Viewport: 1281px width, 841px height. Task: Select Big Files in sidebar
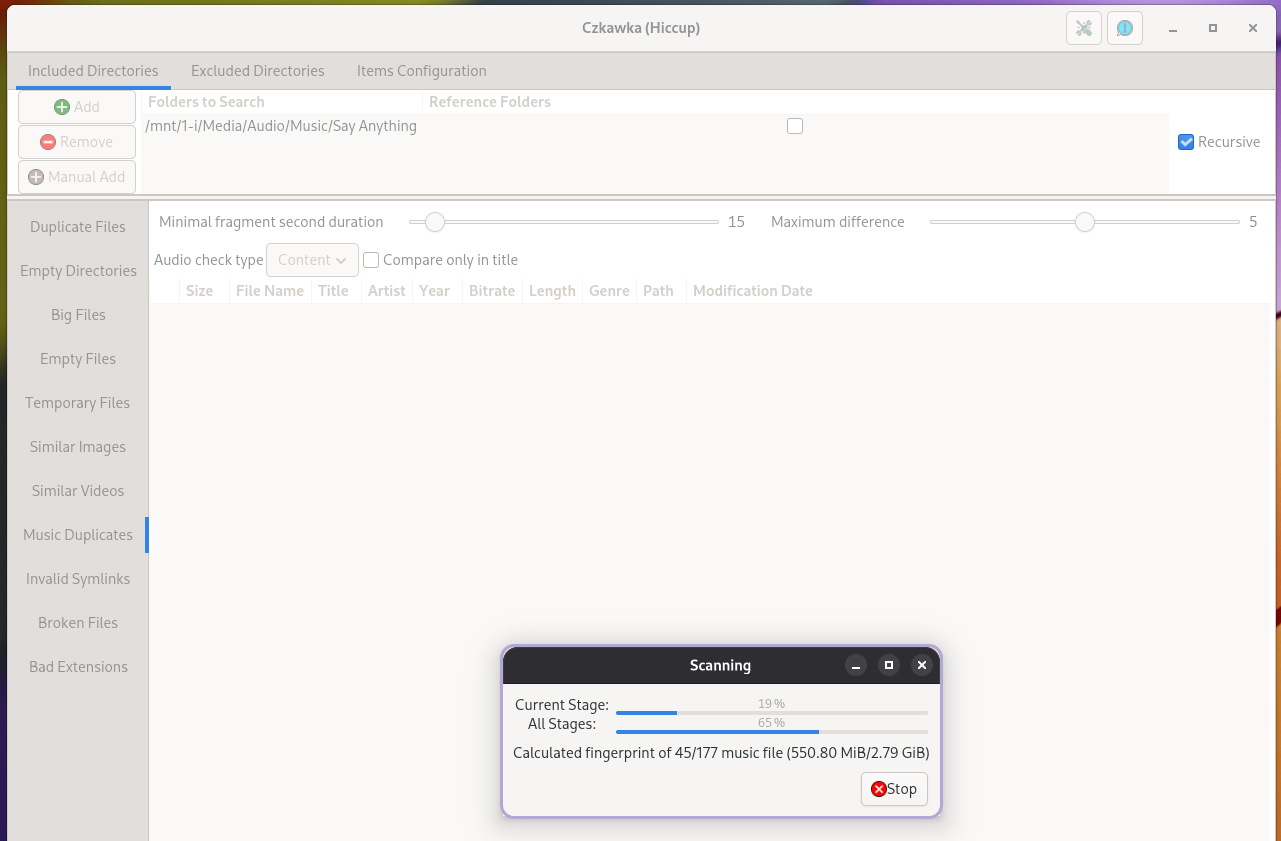[x=78, y=315]
